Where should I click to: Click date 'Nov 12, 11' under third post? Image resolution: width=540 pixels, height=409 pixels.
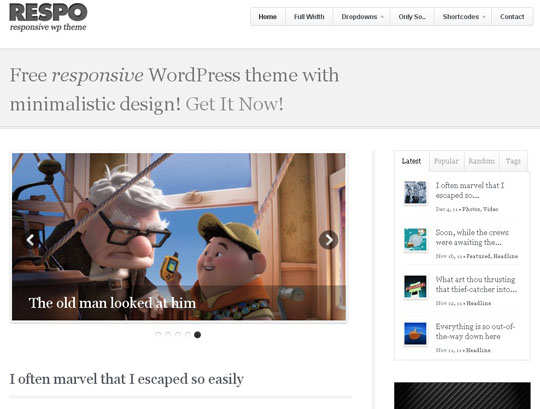pos(449,303)
